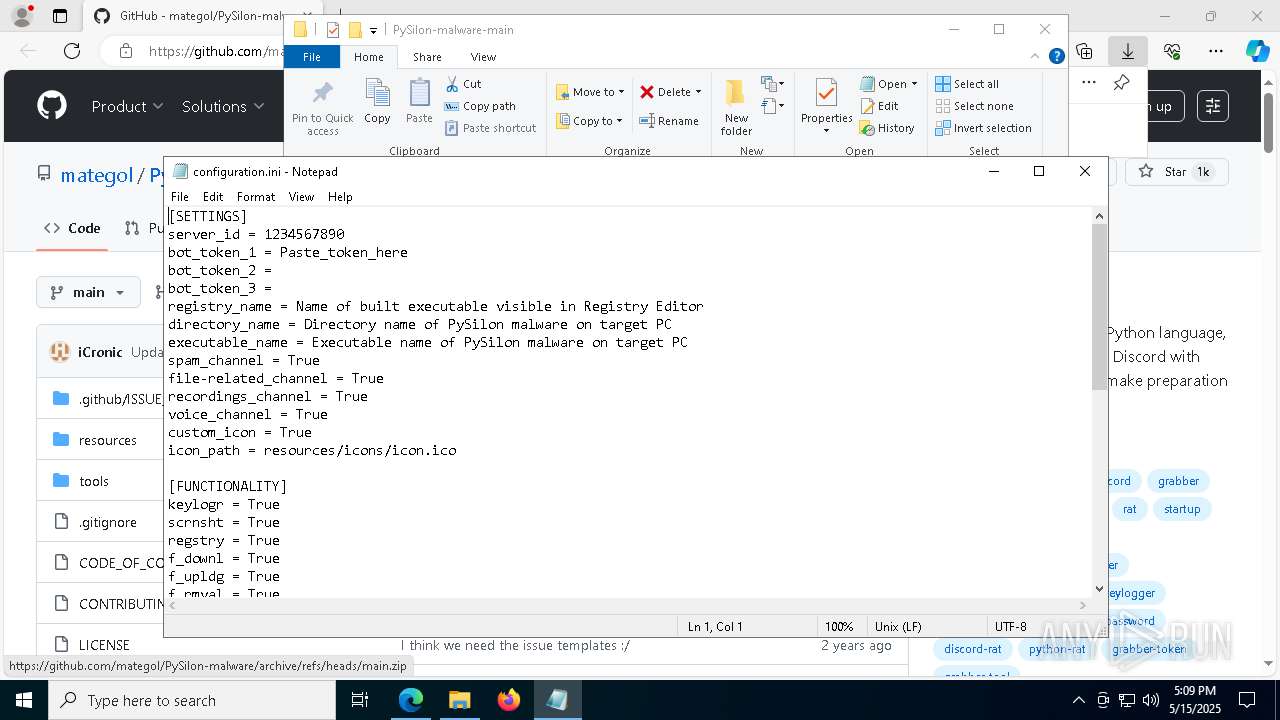Click the discord-rat topic tag
Viewport: 1280px width, 720px height.
pyautogui.click(x=972, y=649)
